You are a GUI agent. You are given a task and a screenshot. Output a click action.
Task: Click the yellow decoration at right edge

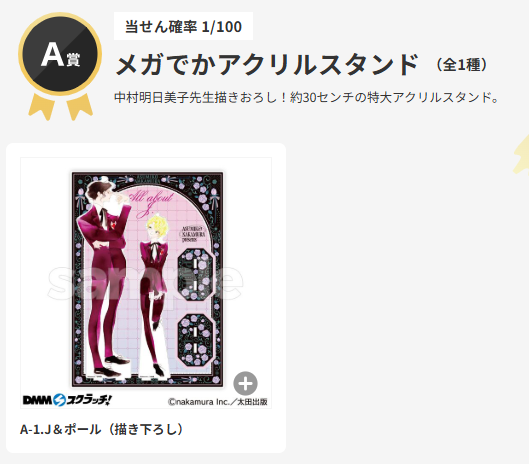[521, 156]
